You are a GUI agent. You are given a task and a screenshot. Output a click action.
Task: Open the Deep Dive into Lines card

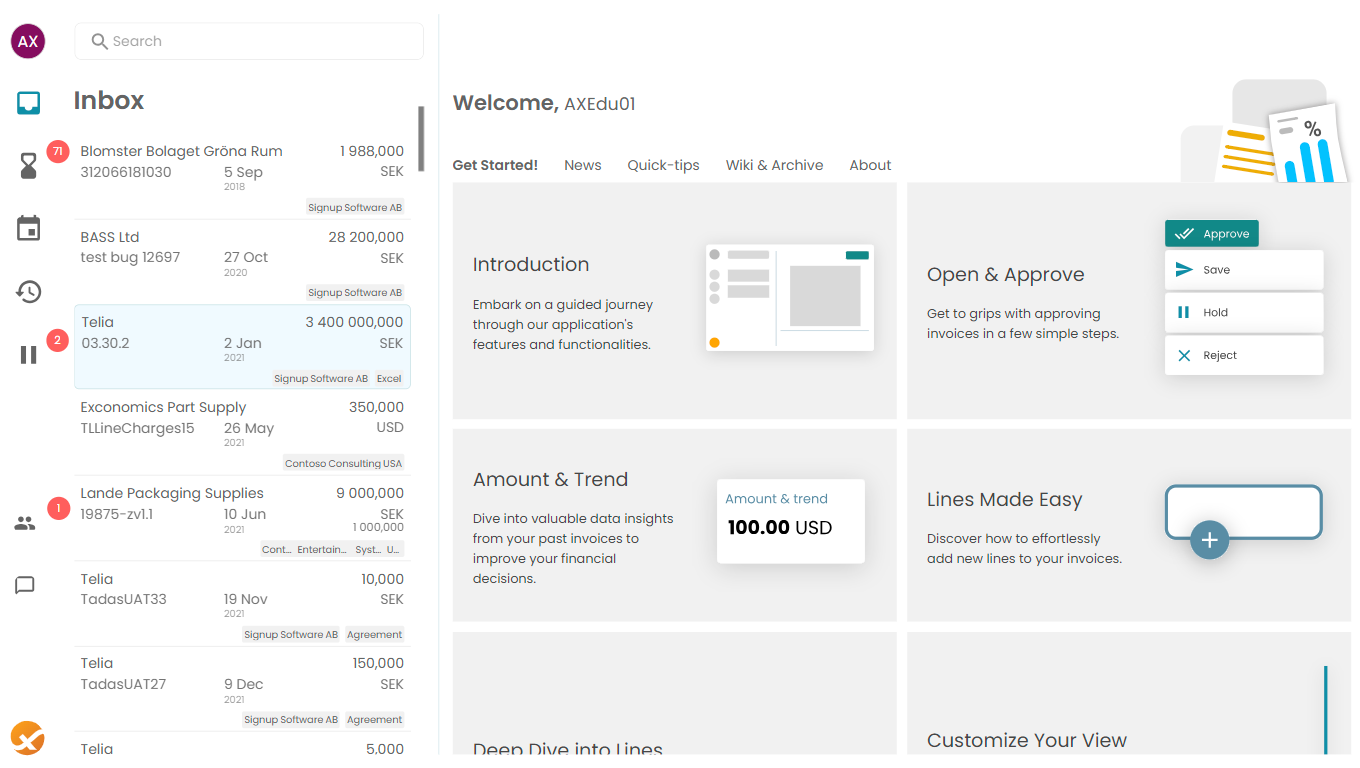[675, 694]
